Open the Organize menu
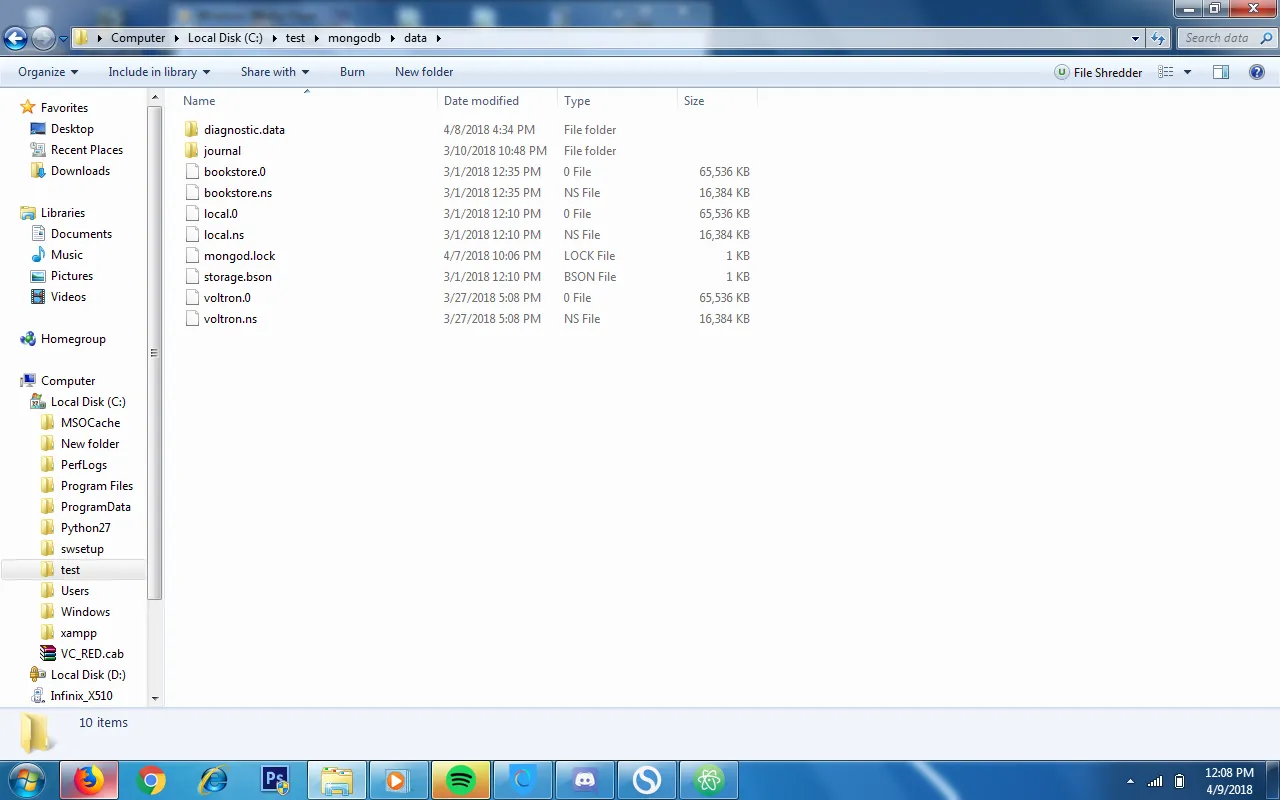 pyautogui.click(x=48, y=72)
